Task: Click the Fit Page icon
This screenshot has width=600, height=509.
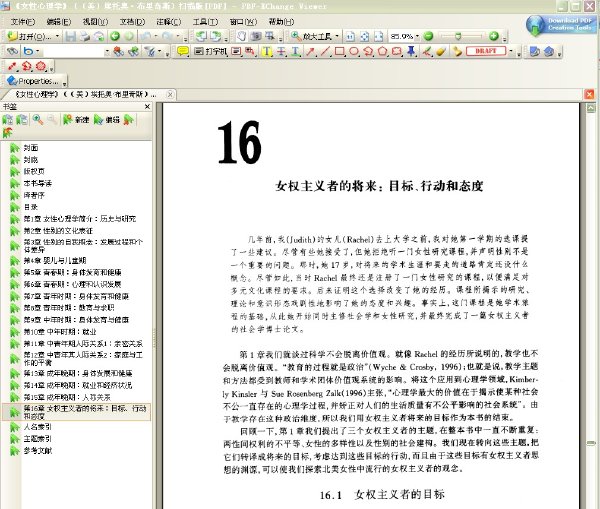Action: pyautogui.click(x=365, y=36)
